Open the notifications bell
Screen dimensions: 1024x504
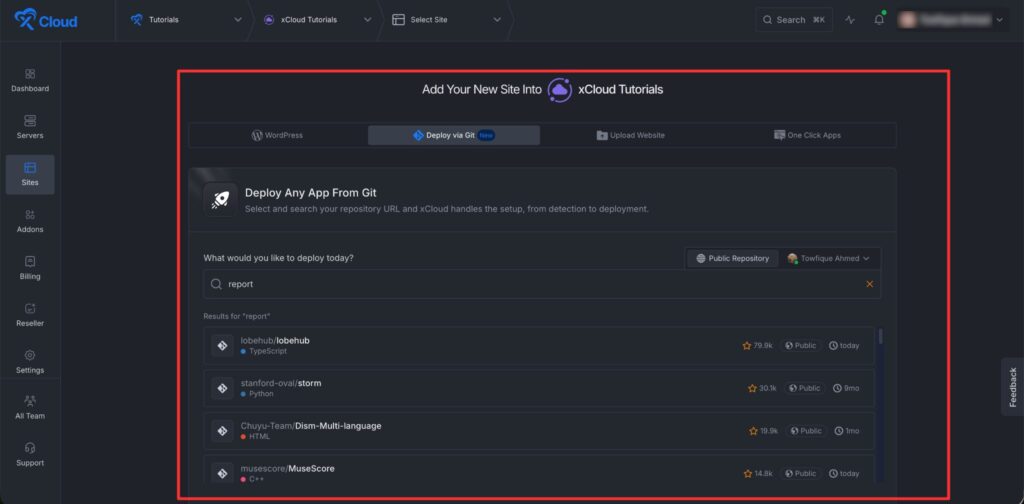click(x=879, y=20)
